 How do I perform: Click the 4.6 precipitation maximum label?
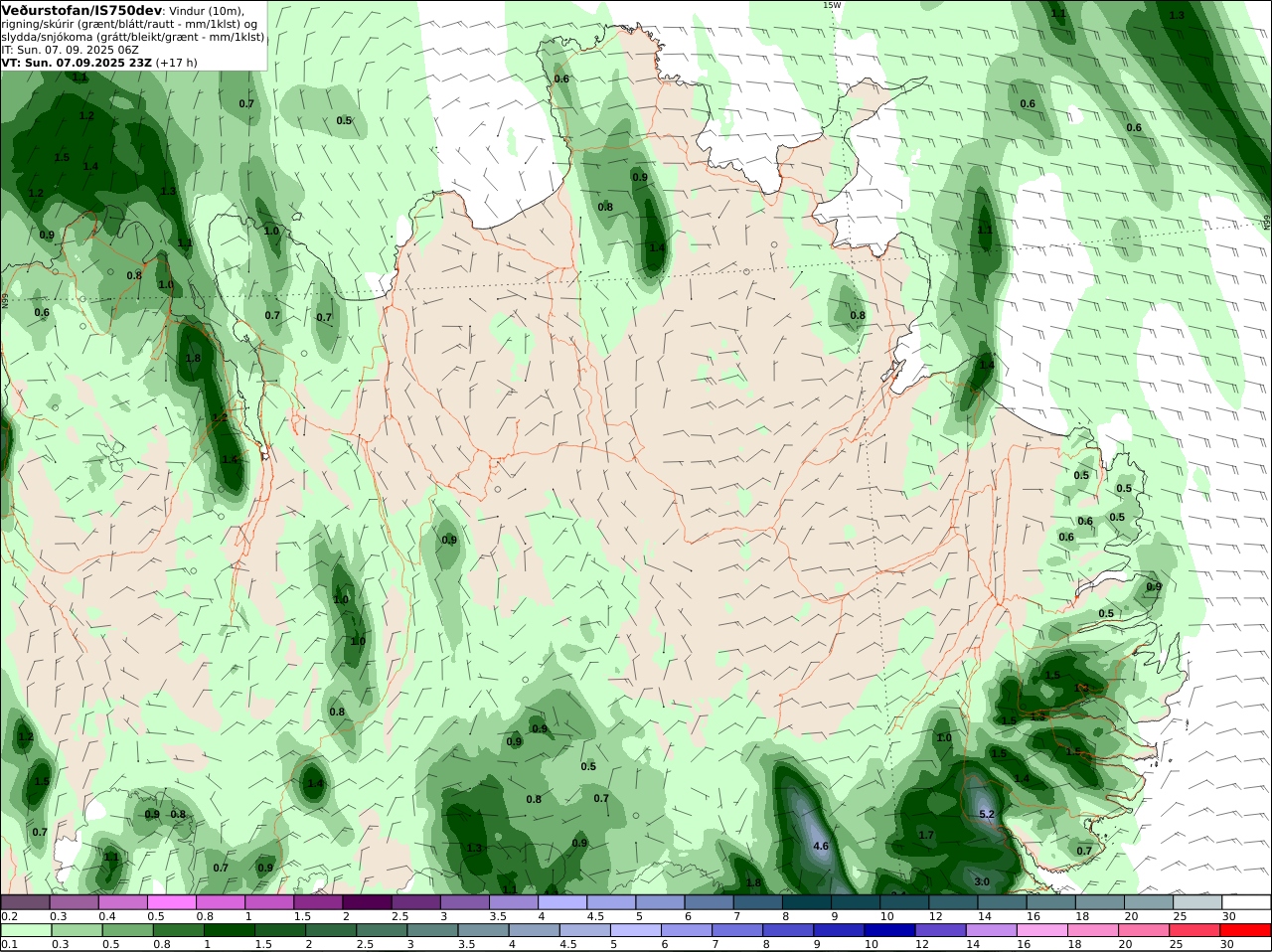[821, 847]
